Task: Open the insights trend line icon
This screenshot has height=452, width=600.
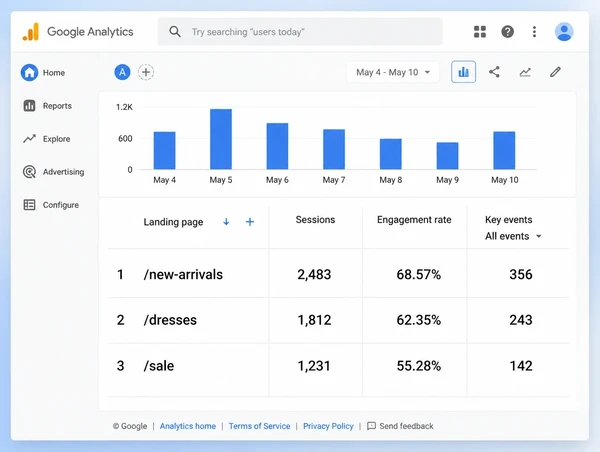Action: (x=525, y=72)
